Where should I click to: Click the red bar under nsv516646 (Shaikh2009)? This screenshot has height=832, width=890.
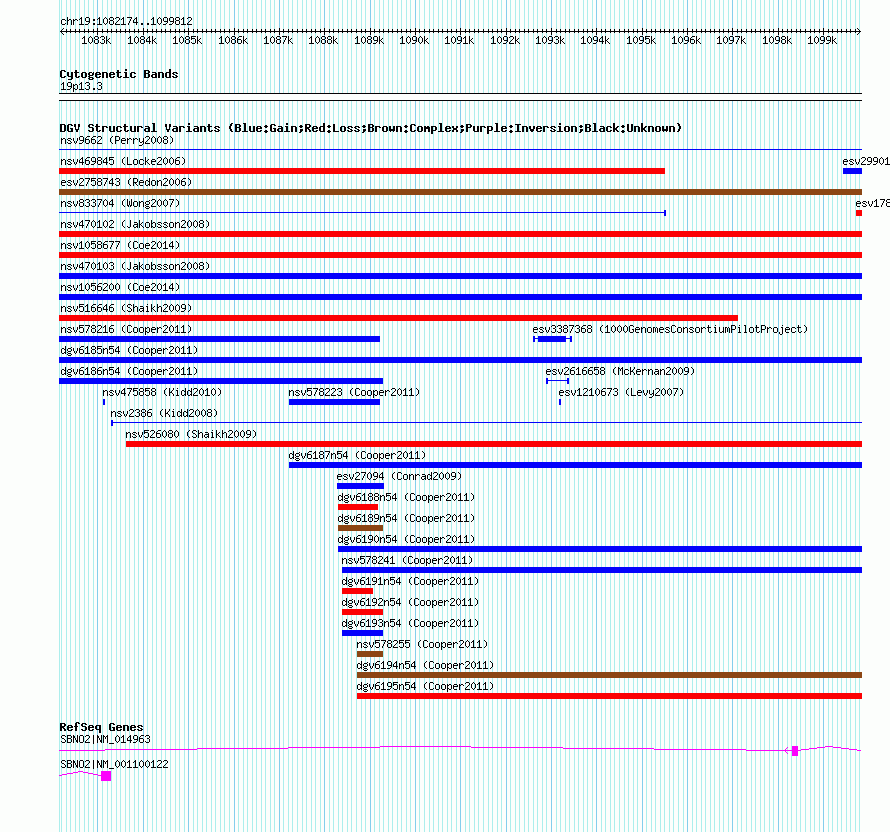coord(398,318)
